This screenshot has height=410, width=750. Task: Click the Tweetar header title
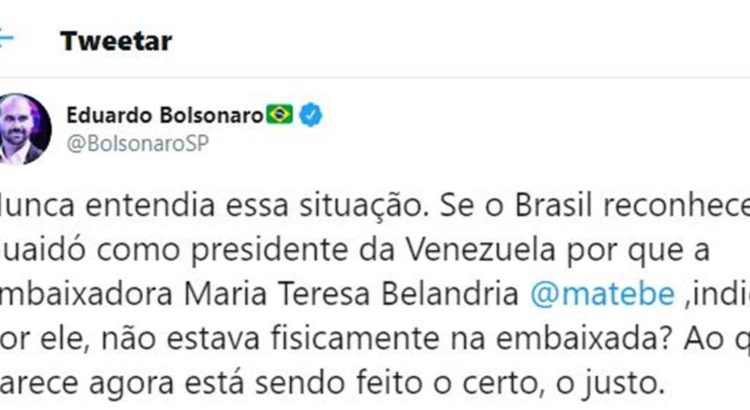point(115,41)
